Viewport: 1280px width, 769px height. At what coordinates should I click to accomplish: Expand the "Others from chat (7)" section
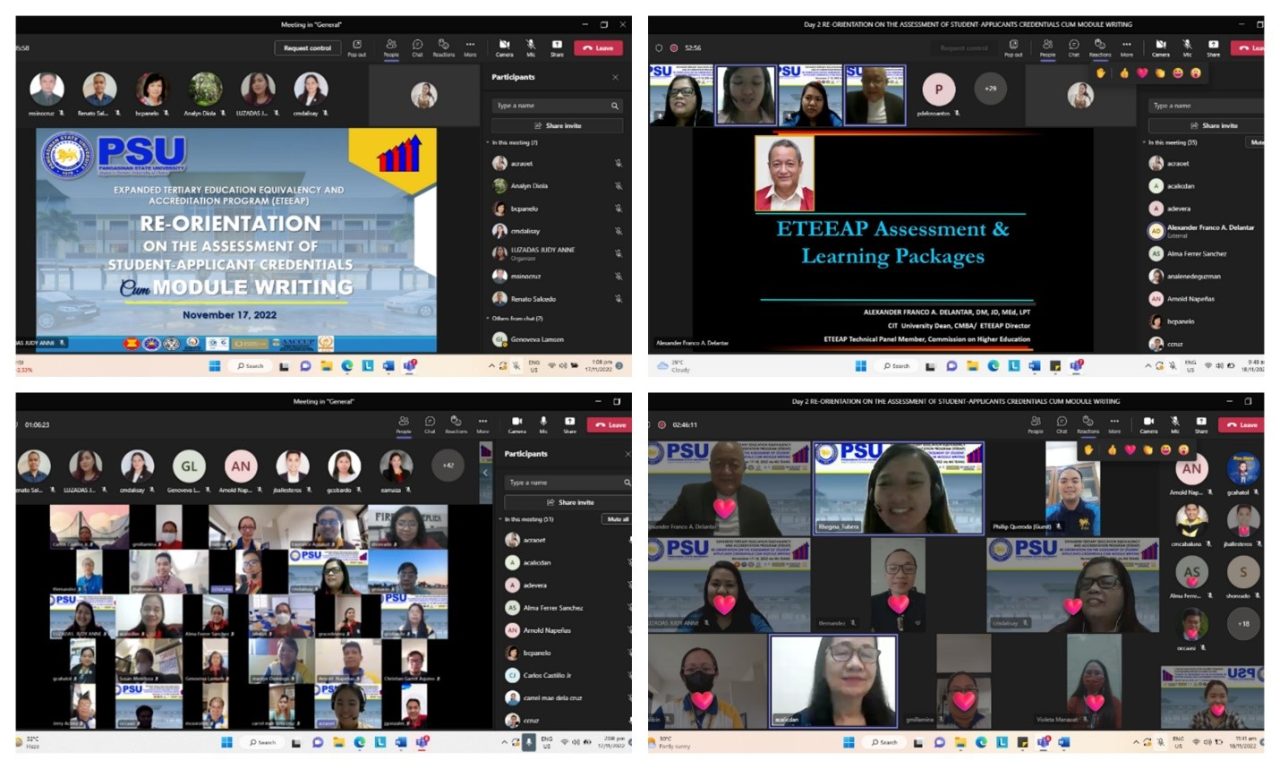tap(489, 318)
